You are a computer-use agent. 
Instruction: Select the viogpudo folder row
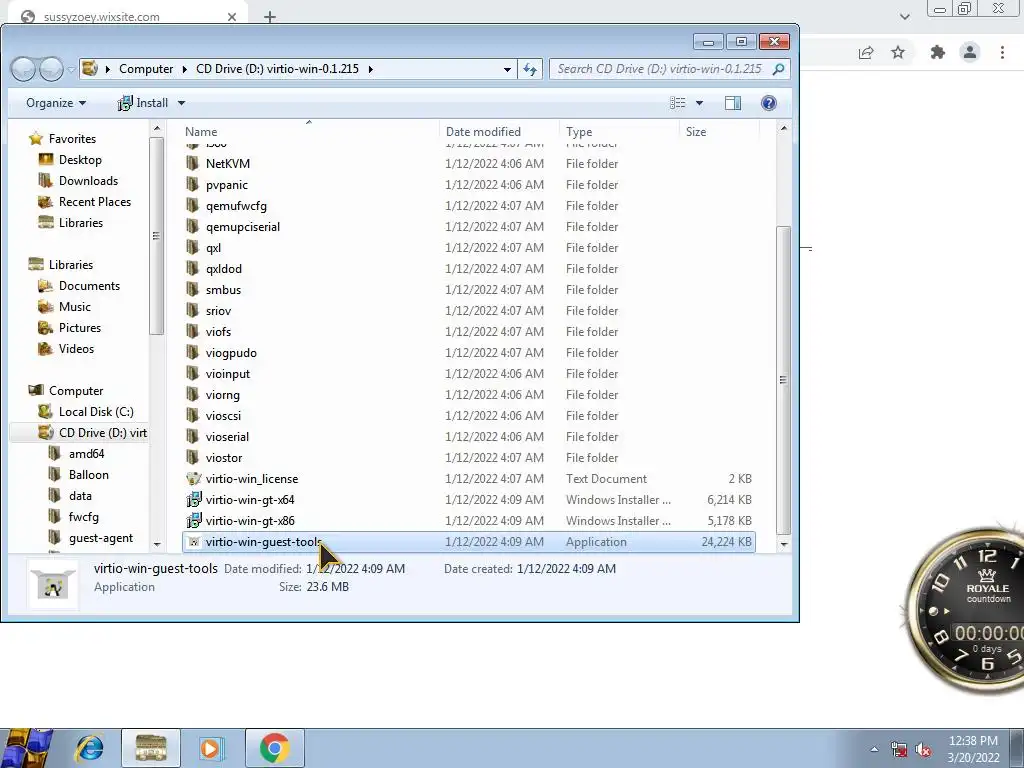(469, 353)
